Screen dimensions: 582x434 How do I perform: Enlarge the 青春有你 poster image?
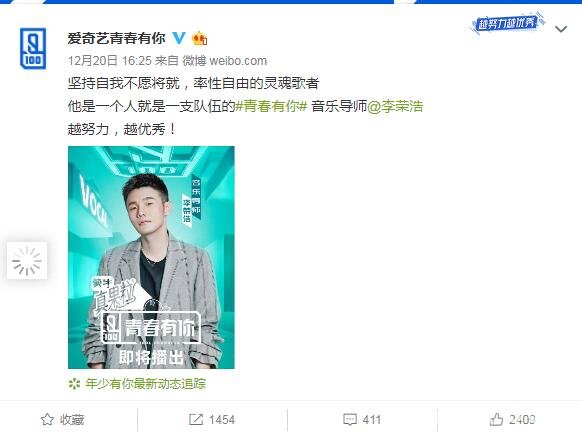(x=151, y=257)
